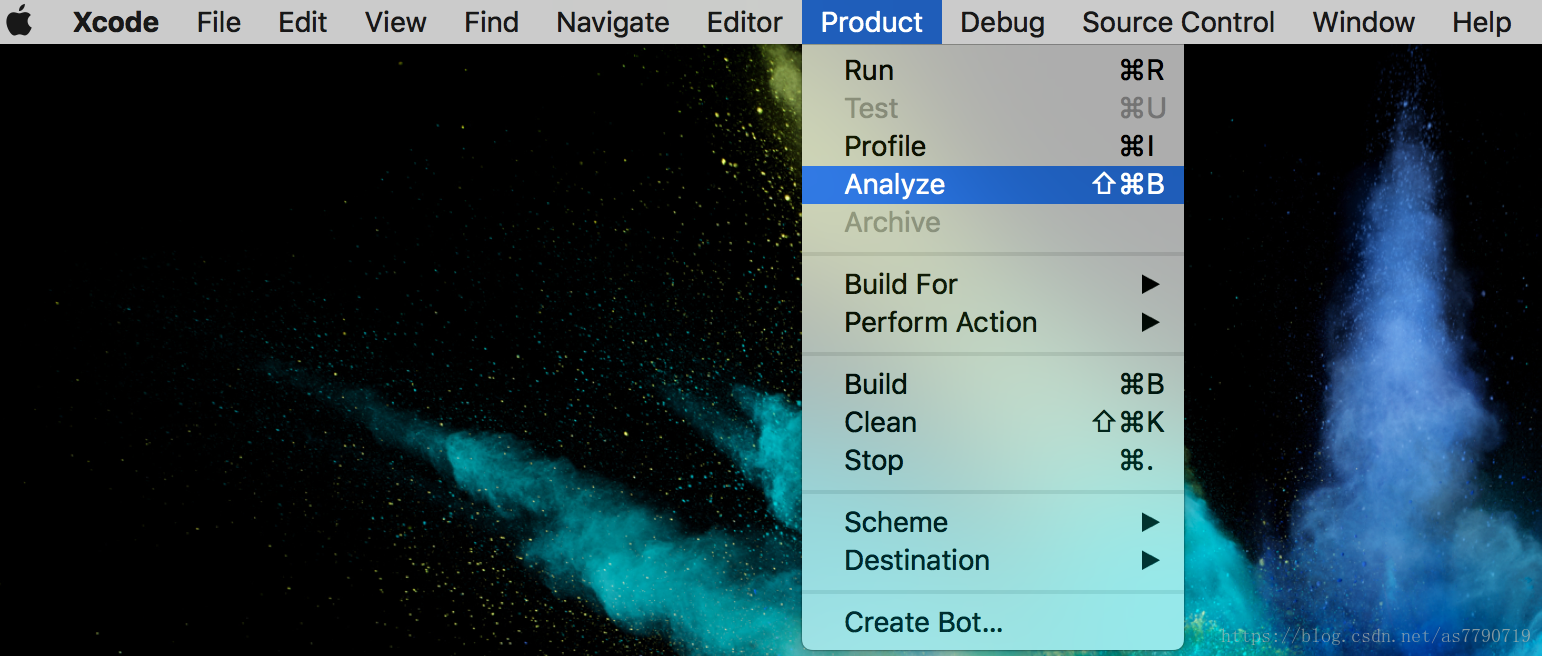Choose Run from the Product menu
Viewport: 1542px width, 656px height.
(x=993, y=71)
